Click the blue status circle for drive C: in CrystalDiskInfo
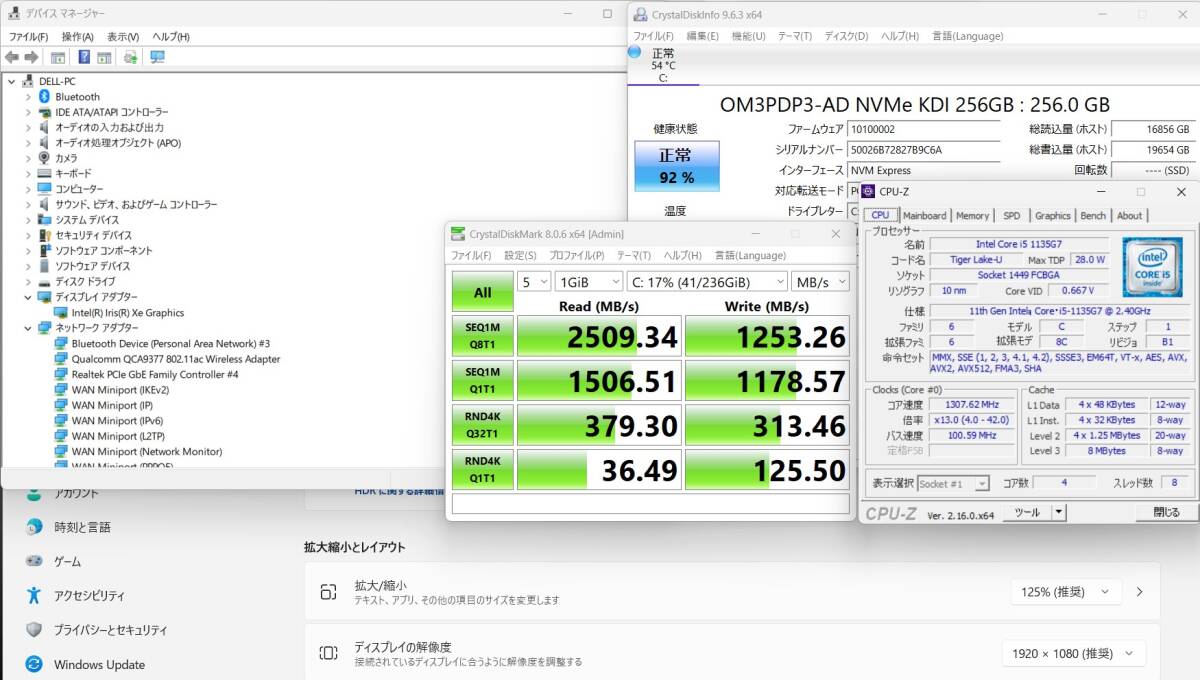1200x680 pixels. 635,51
